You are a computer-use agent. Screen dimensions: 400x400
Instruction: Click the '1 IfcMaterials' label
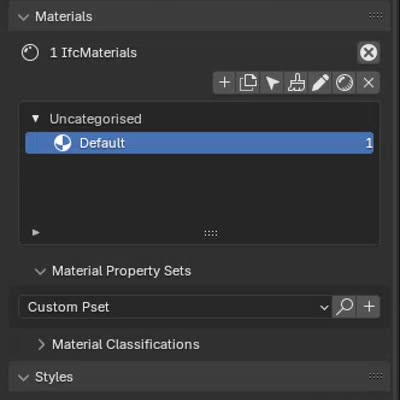(93, 53)
